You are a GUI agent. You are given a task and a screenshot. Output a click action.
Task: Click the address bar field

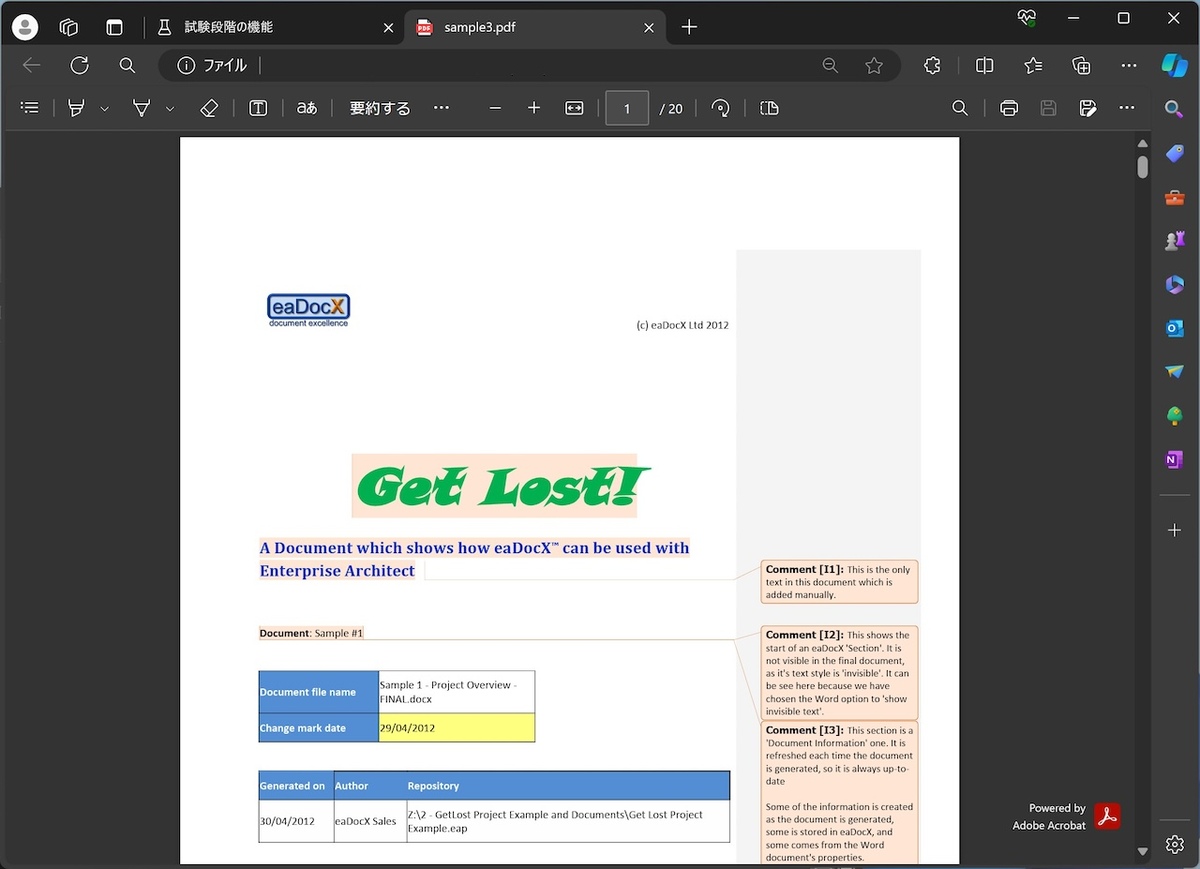pos(530,65)
